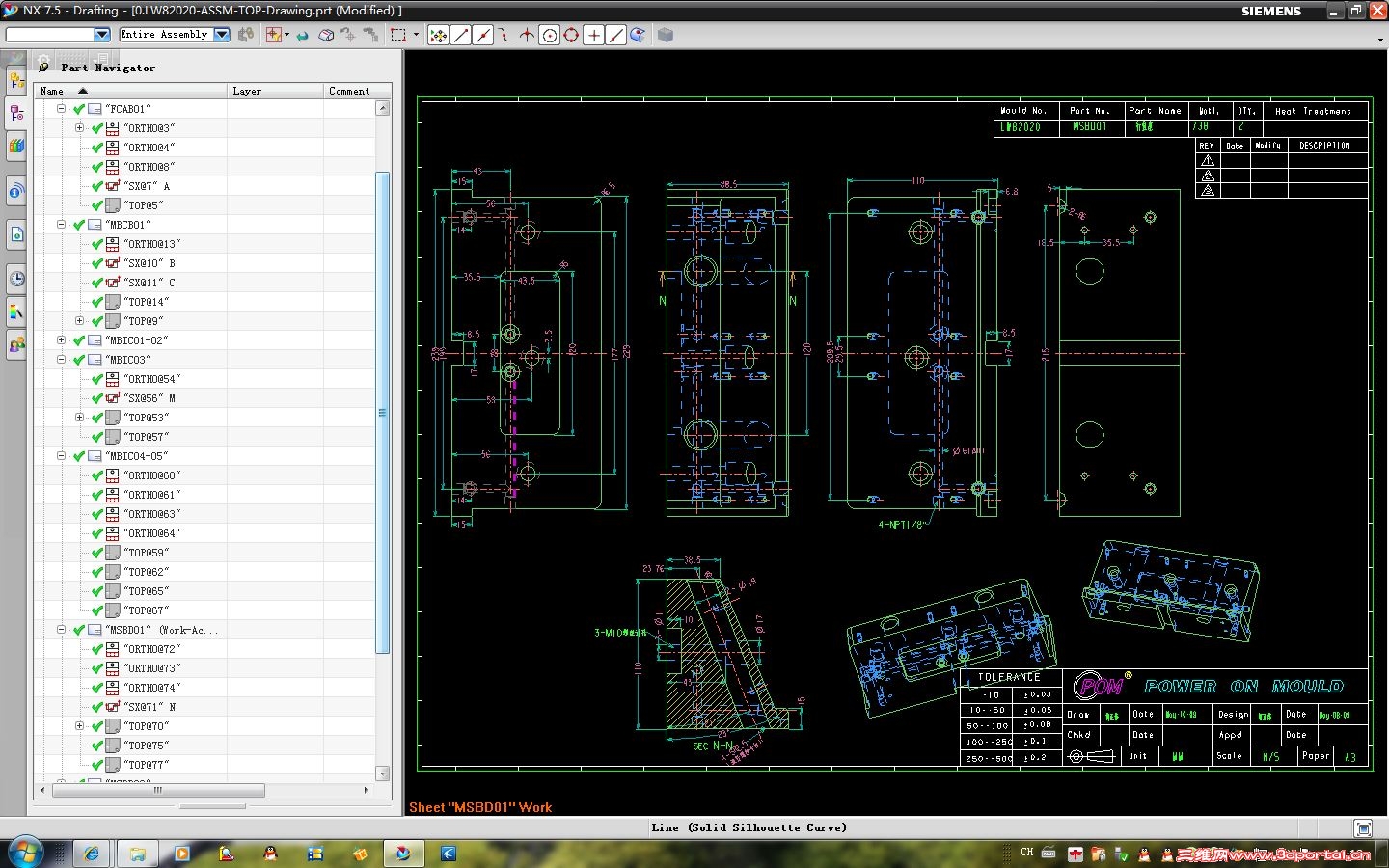This screenshot has width=1389, height=868.
Task: Open the Assembly Navigator sidebar tab
Action: tap(16, 81)
